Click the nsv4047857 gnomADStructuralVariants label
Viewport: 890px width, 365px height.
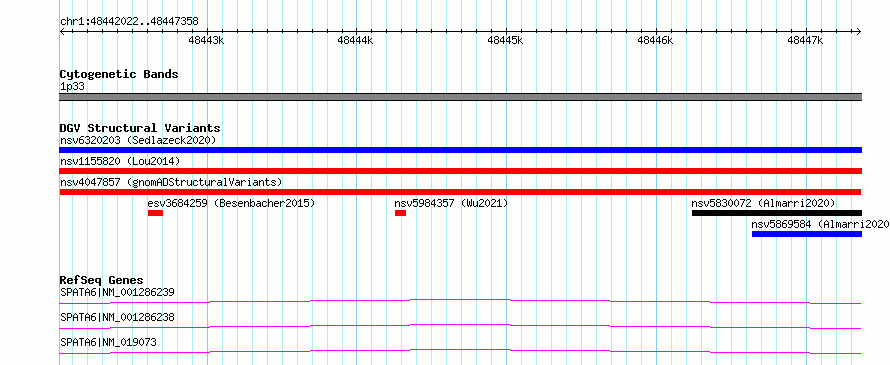pyautogui.click(x=171, y=182)
